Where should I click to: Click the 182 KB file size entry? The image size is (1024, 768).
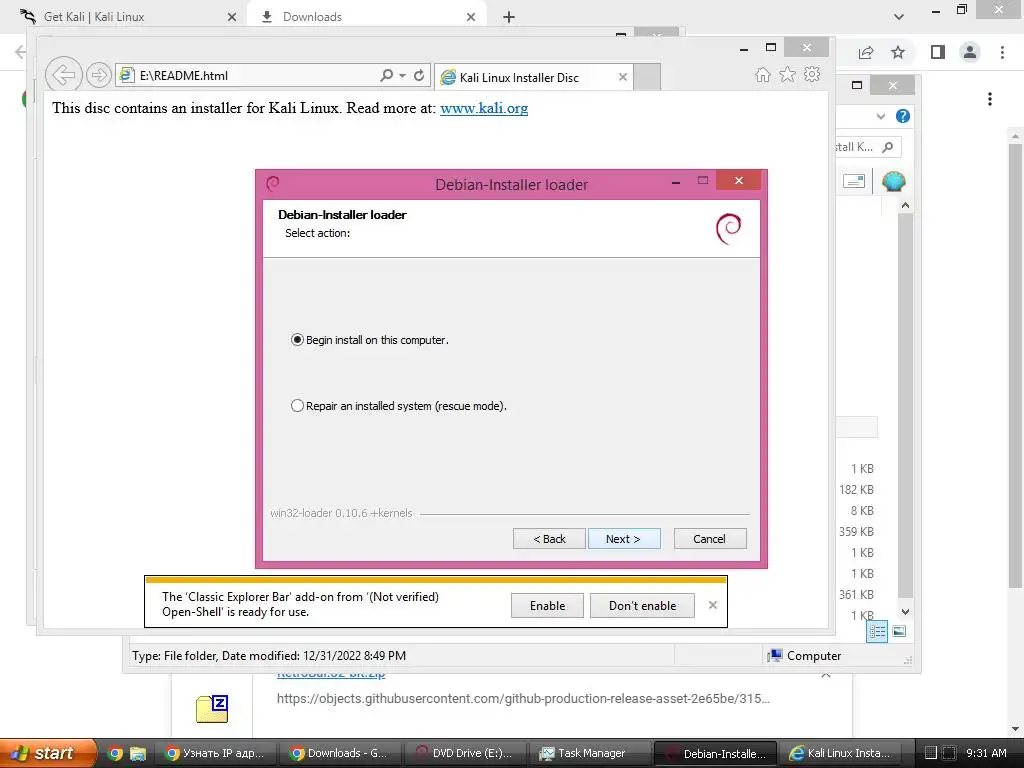(856, 489)
